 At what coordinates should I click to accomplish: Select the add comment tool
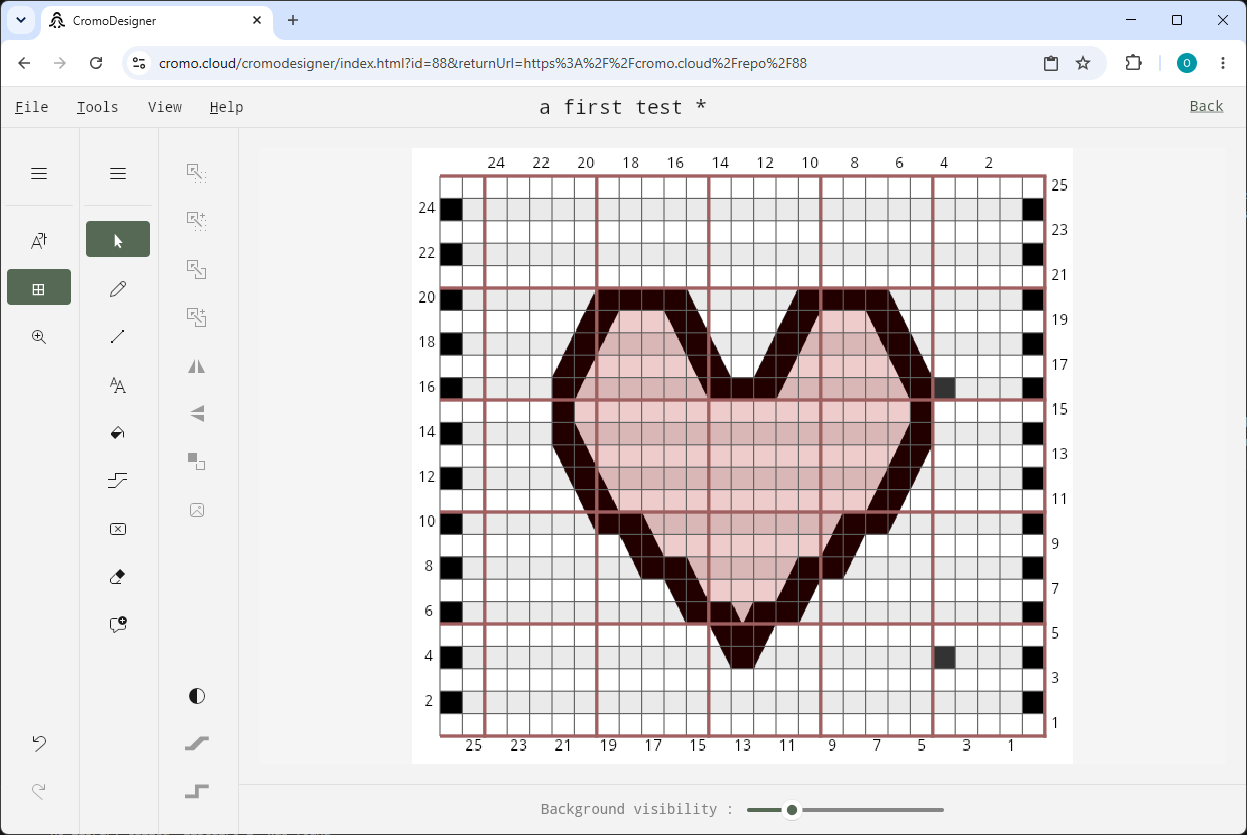(118, 624)
